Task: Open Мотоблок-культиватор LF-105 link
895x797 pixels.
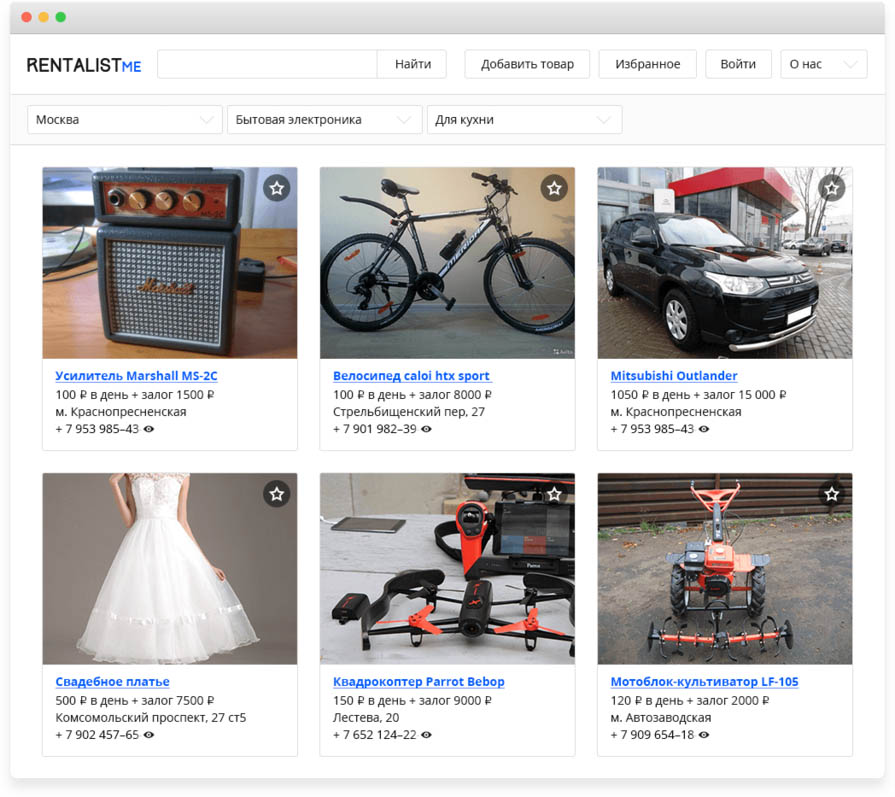Action: [704, 682]
